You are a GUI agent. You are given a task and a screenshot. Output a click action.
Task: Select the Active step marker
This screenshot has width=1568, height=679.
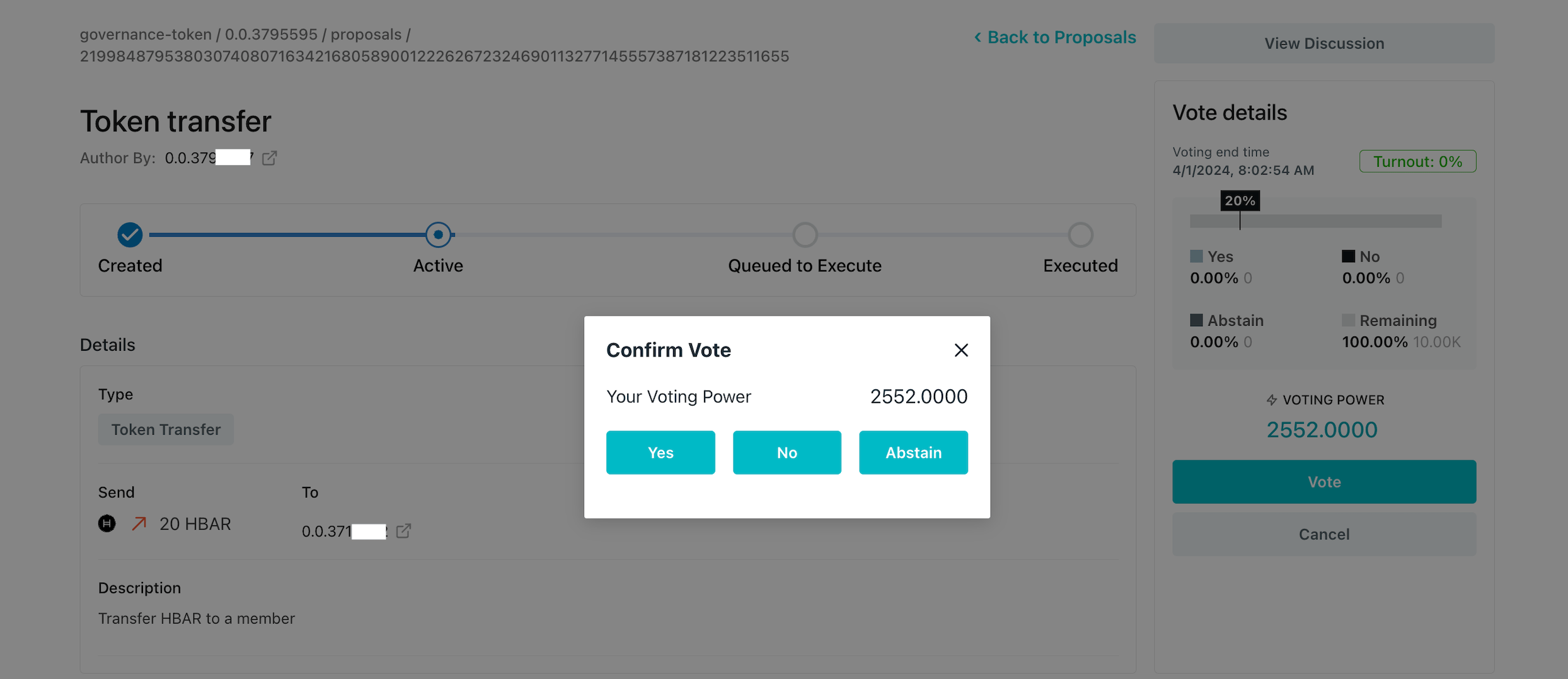tap(438, 235)
